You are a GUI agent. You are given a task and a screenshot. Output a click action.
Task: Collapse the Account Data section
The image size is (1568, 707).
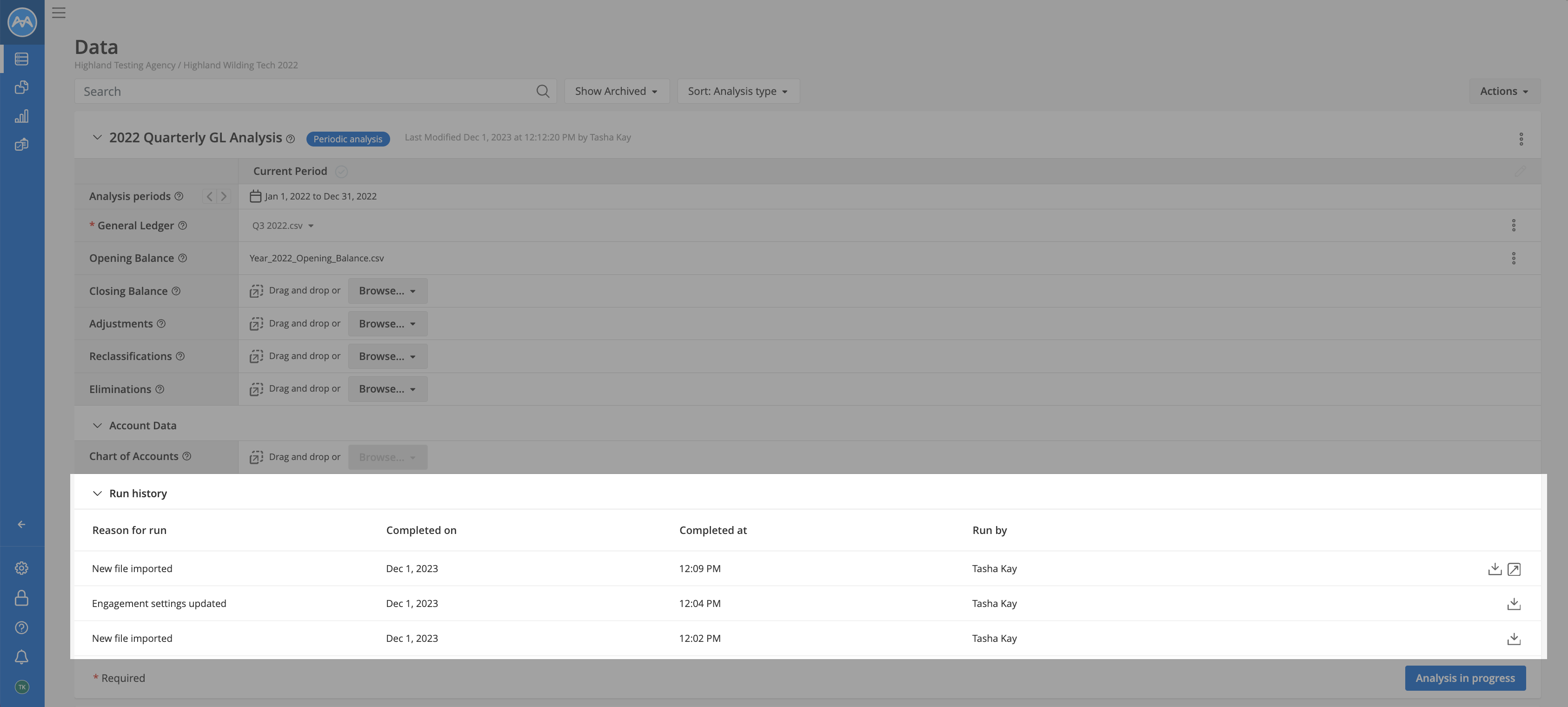tap(97, 426)
